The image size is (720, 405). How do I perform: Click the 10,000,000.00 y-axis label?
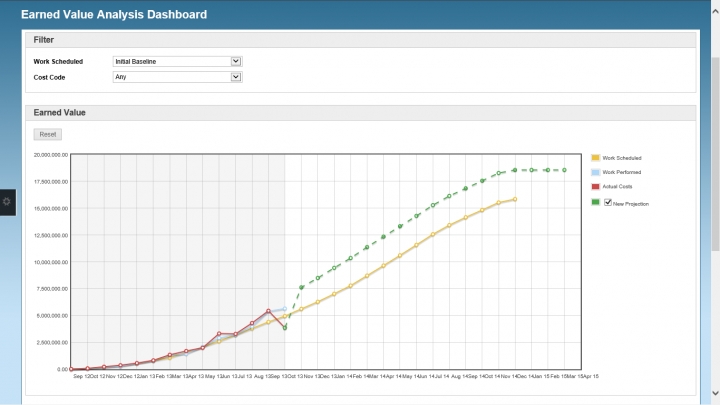click(51, 262)
